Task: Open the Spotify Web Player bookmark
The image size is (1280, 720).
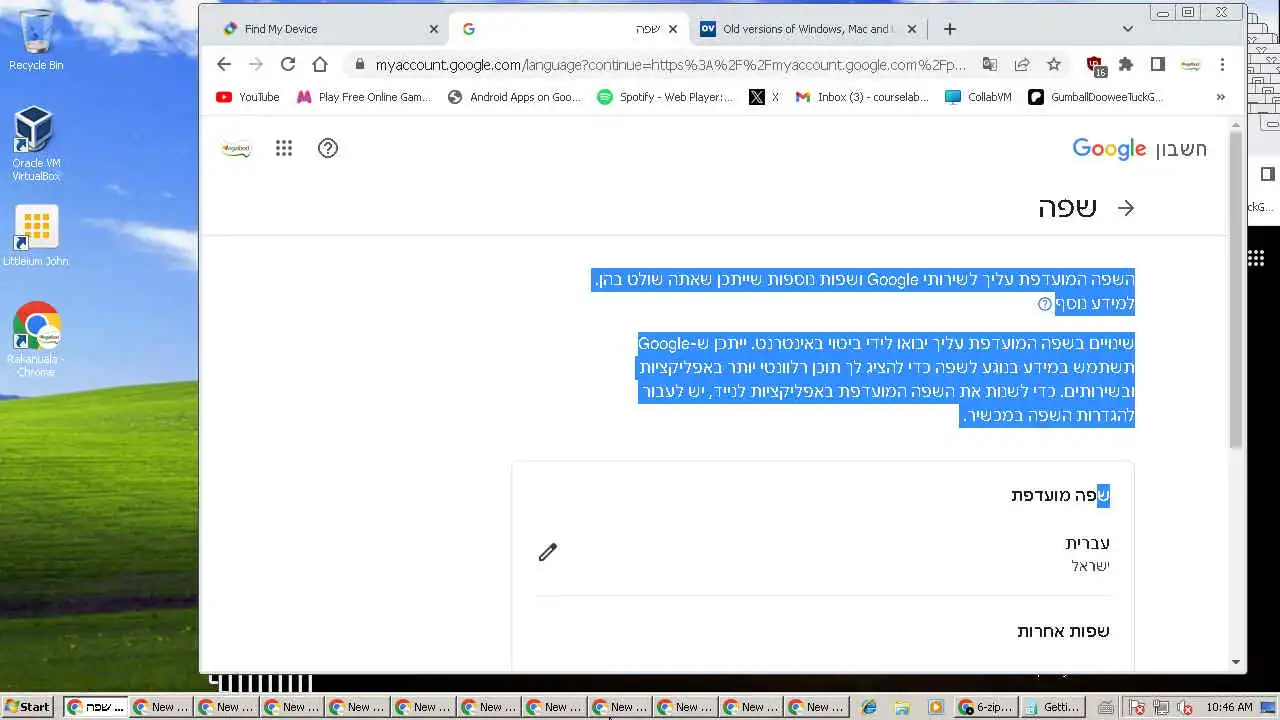Action: click(665, 97)
